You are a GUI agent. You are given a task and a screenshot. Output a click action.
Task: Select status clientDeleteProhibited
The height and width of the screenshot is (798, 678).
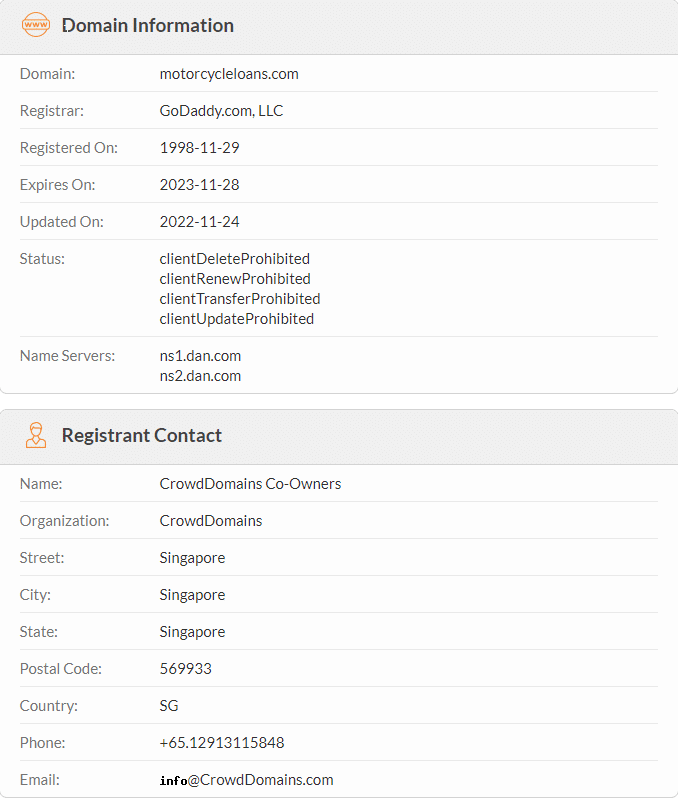point(235,259)
